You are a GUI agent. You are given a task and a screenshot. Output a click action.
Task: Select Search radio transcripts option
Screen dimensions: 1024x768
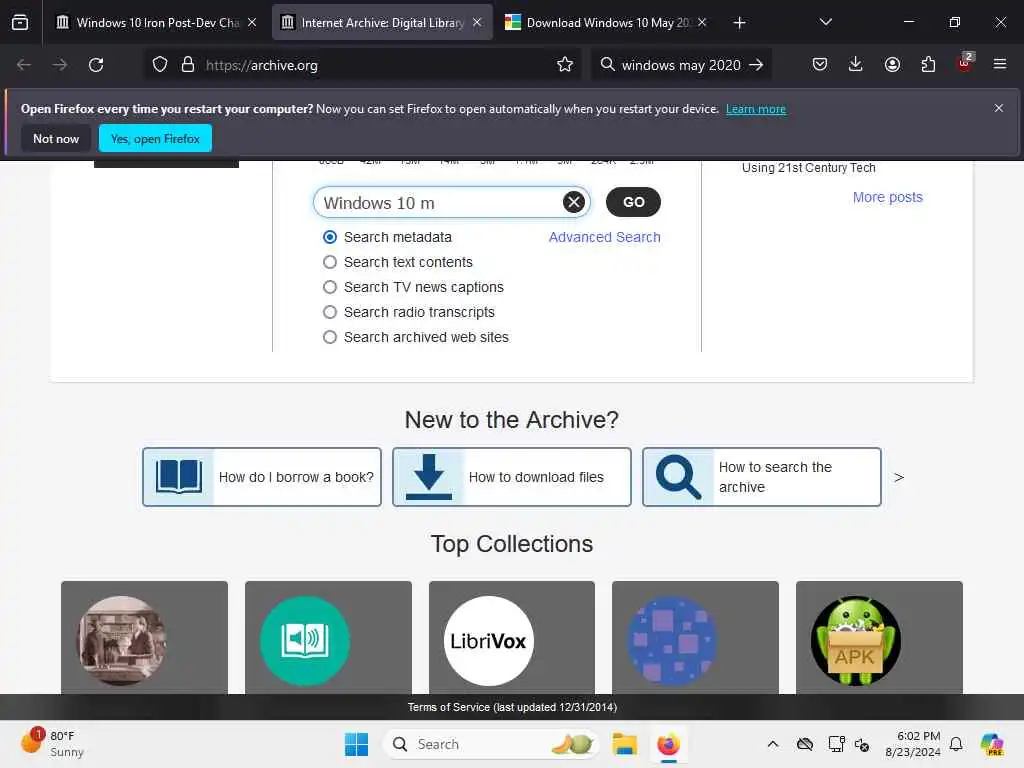point(330,312)
